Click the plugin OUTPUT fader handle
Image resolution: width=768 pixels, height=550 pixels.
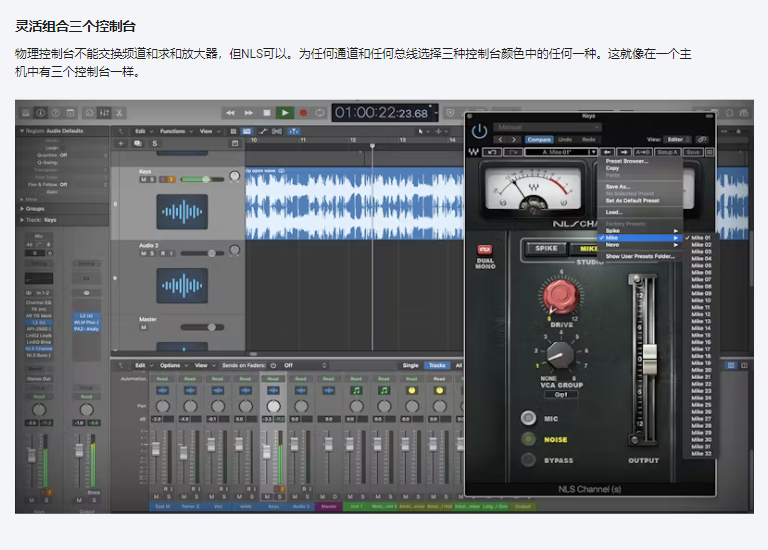pos(649,359)
